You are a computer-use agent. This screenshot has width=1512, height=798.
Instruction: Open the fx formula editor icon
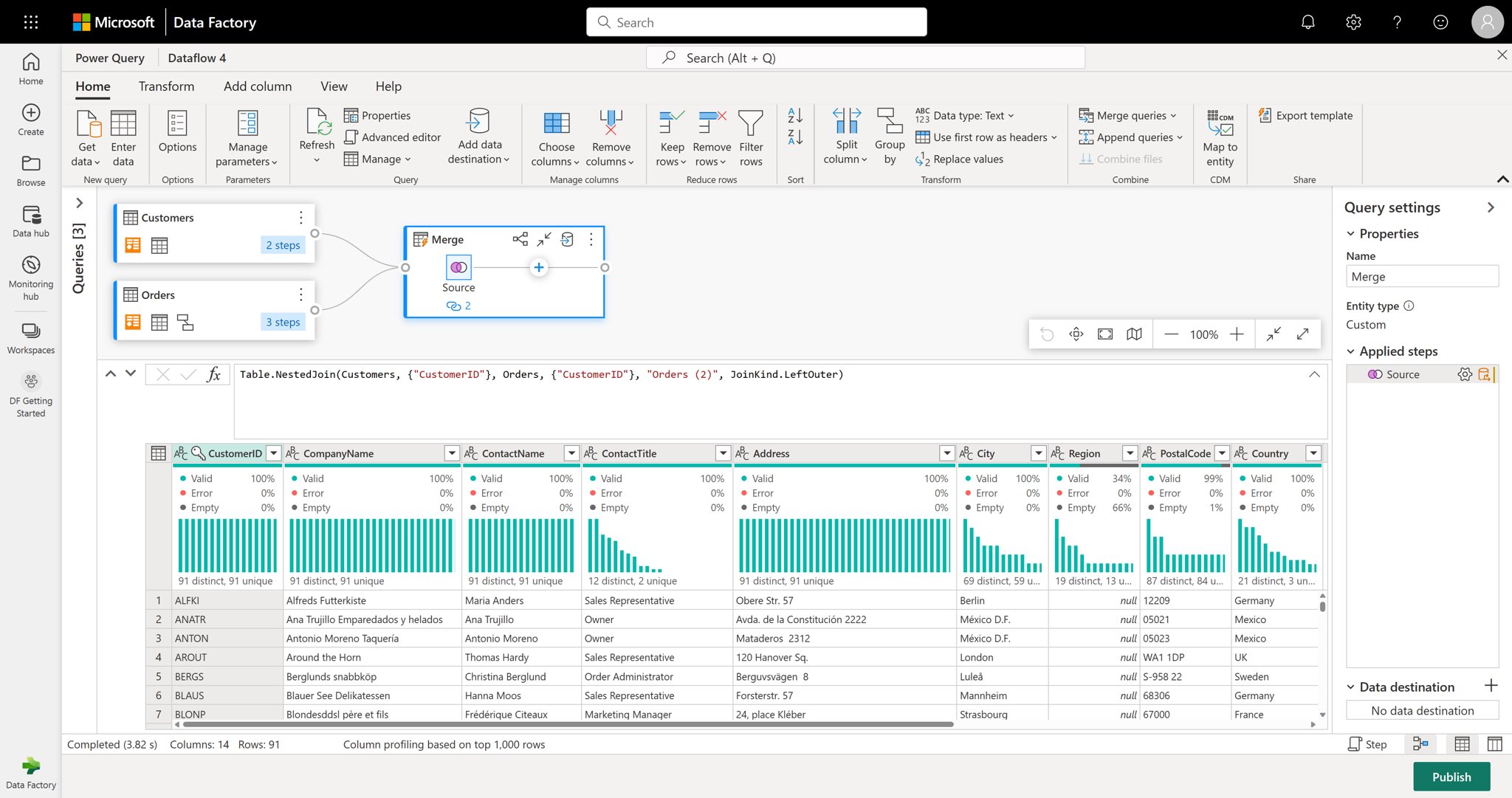pyautogui.click(x=214, y=374)
